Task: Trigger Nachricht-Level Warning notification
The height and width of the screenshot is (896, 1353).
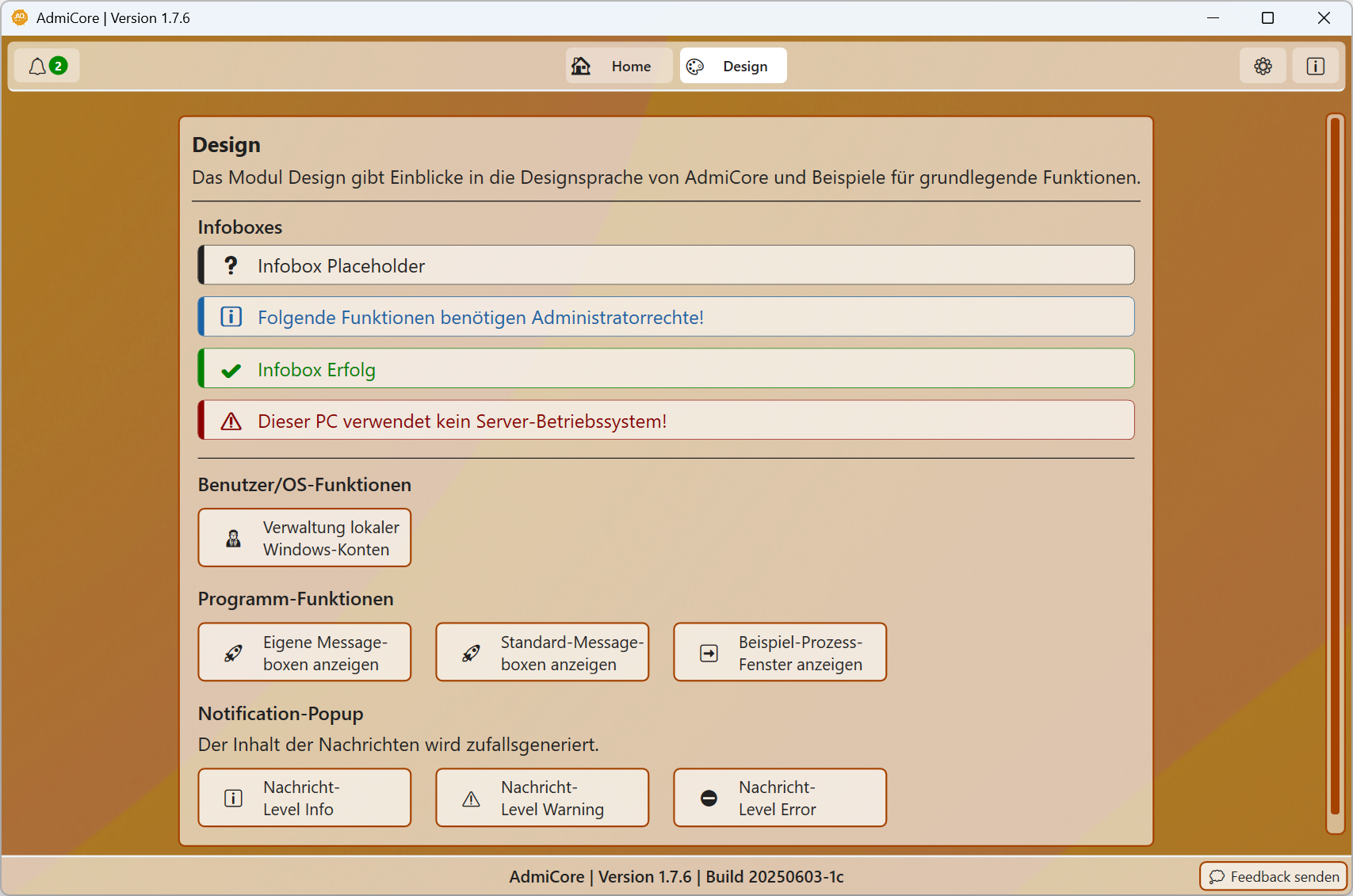Action: (542, 798)
